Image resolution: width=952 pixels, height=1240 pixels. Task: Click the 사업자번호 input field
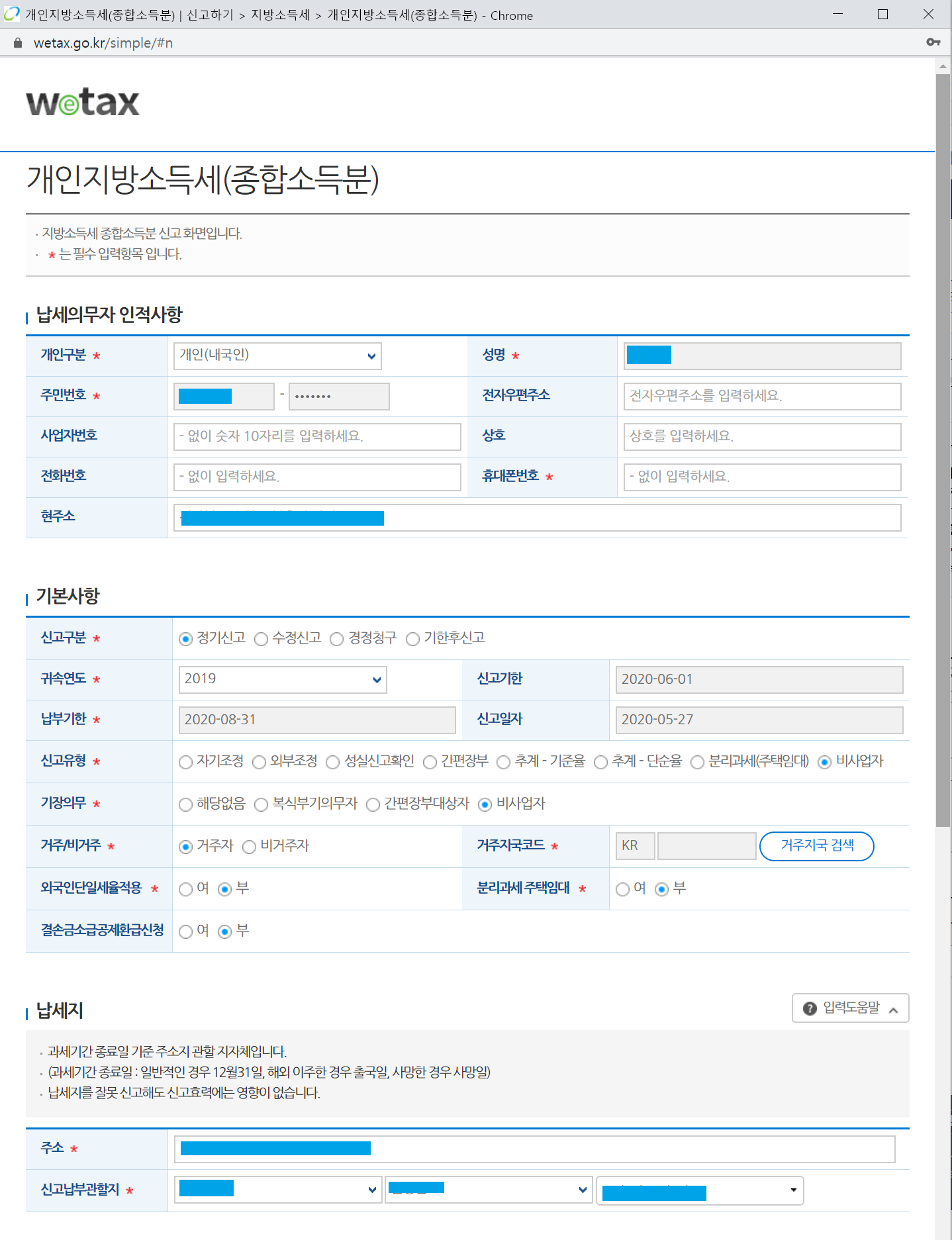pyautogui.click(x=316, y=436)
